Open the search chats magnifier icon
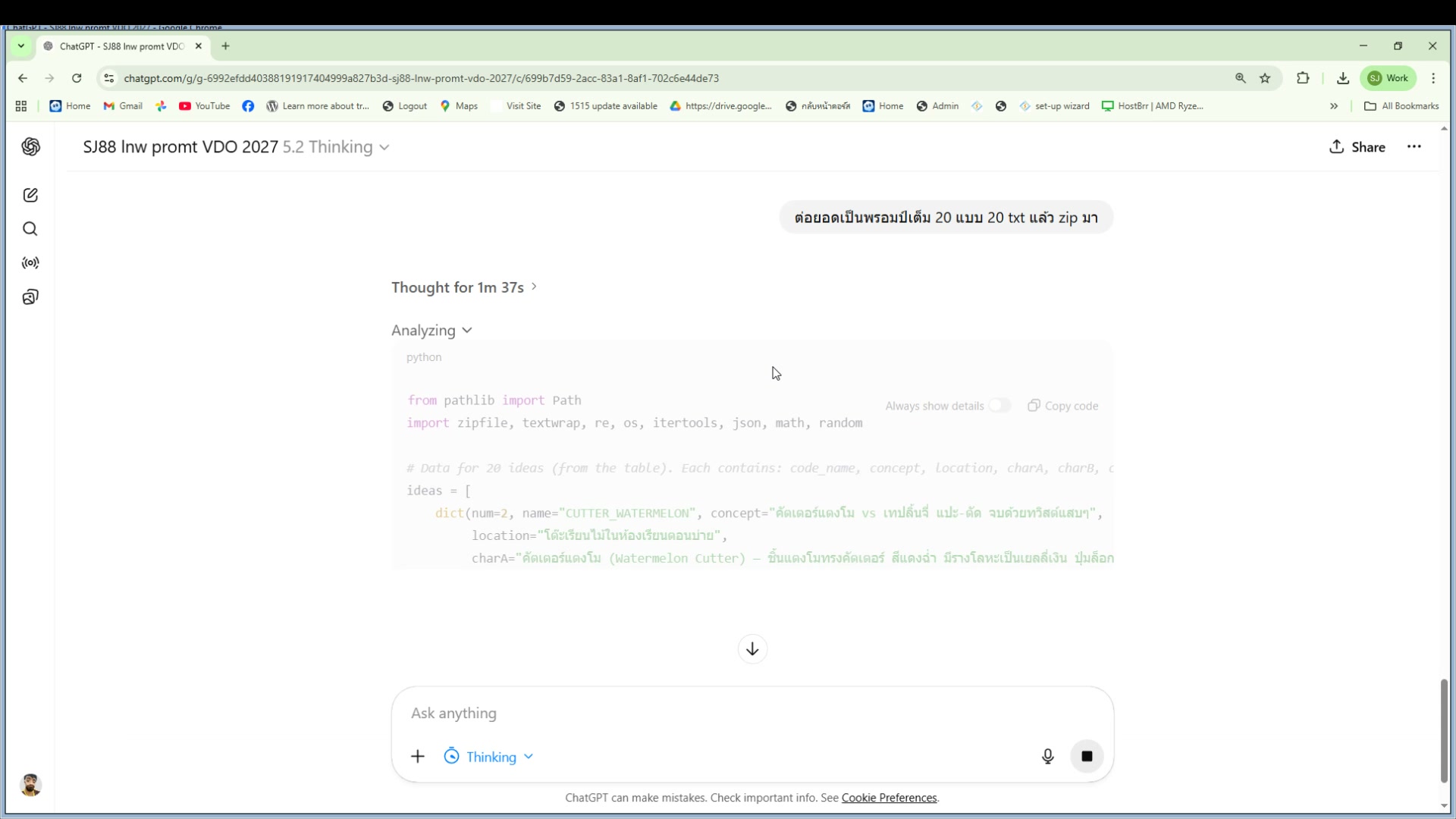The image size is (1456, 819). click(x=30, y=229)
